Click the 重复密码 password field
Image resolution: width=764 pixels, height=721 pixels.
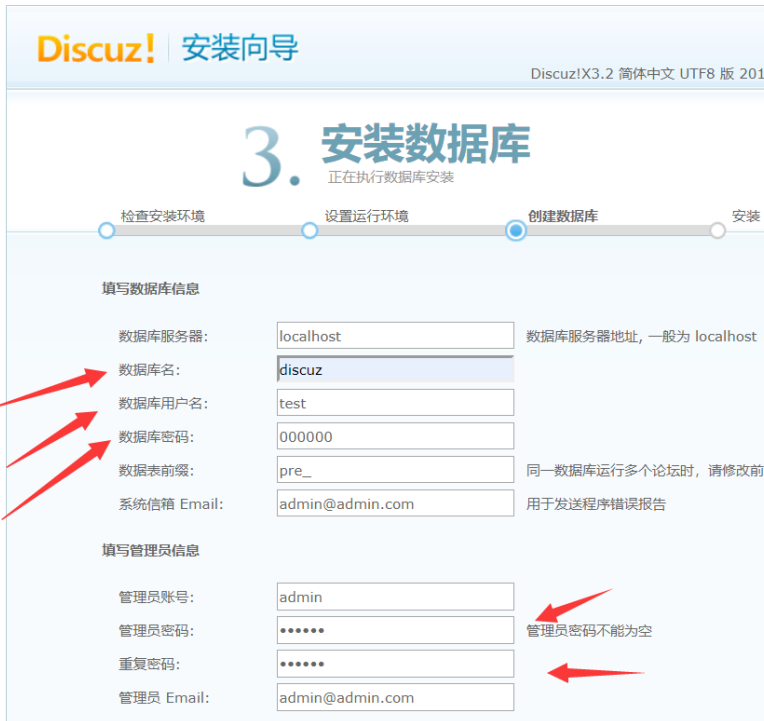tap(395, 664)
